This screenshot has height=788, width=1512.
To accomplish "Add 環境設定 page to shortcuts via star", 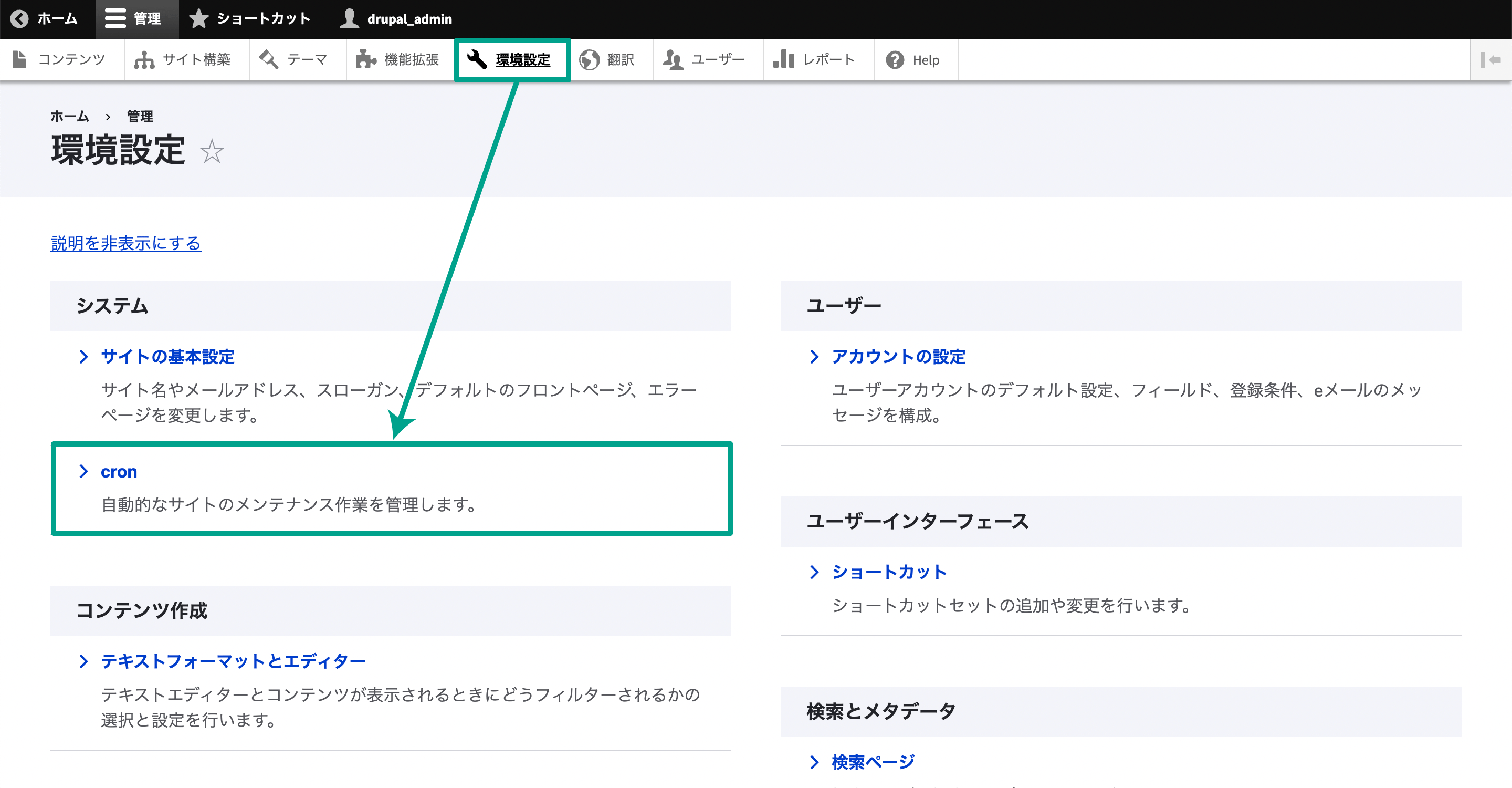I will coord(212,151).
